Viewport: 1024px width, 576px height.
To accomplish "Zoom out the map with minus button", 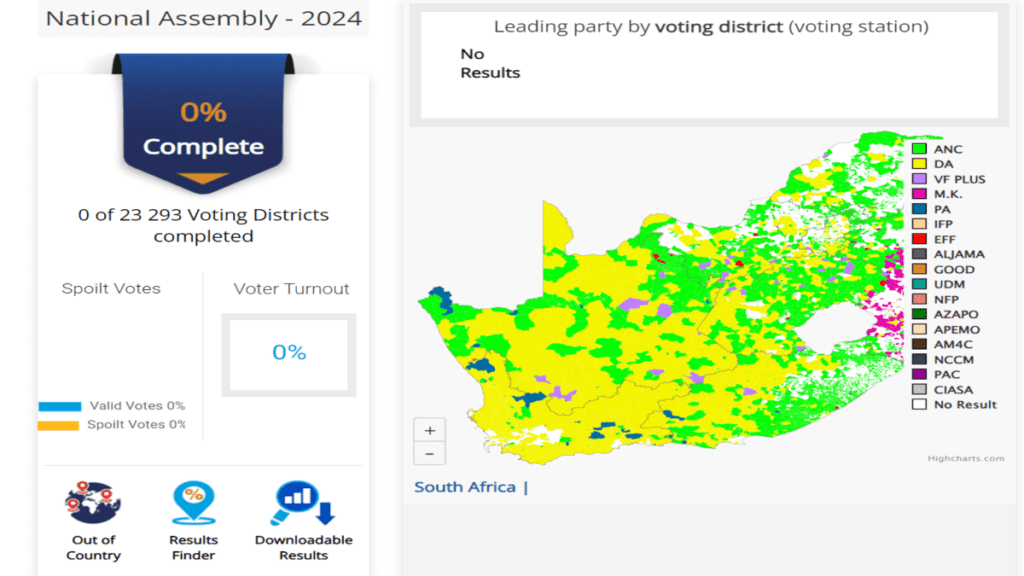I will pyautogui.click(x=429, y=453).
